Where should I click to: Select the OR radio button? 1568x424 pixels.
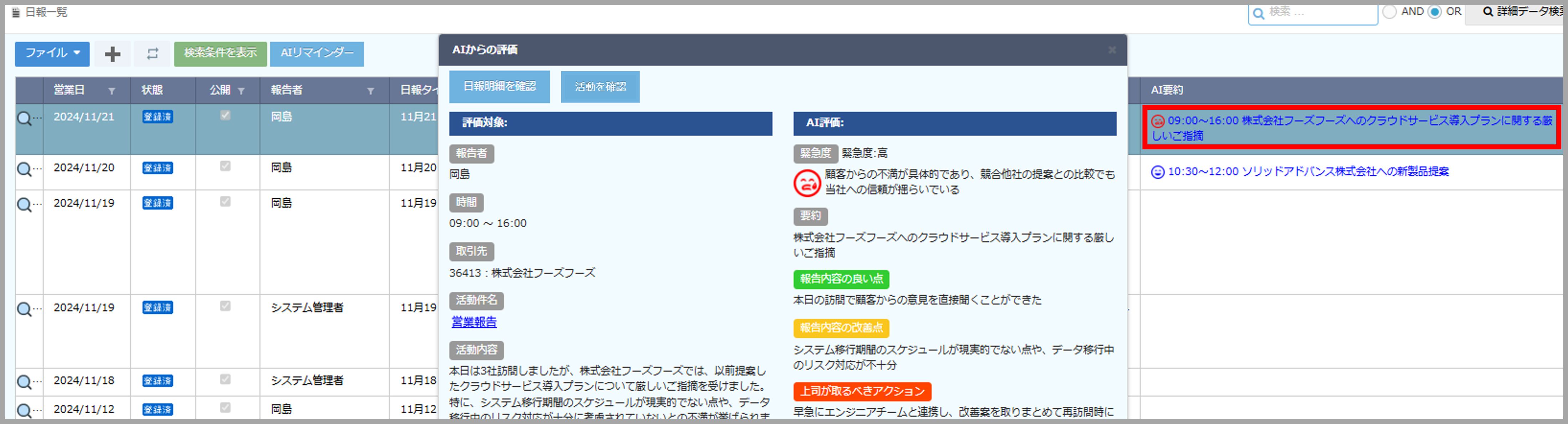coord(1434,12)
